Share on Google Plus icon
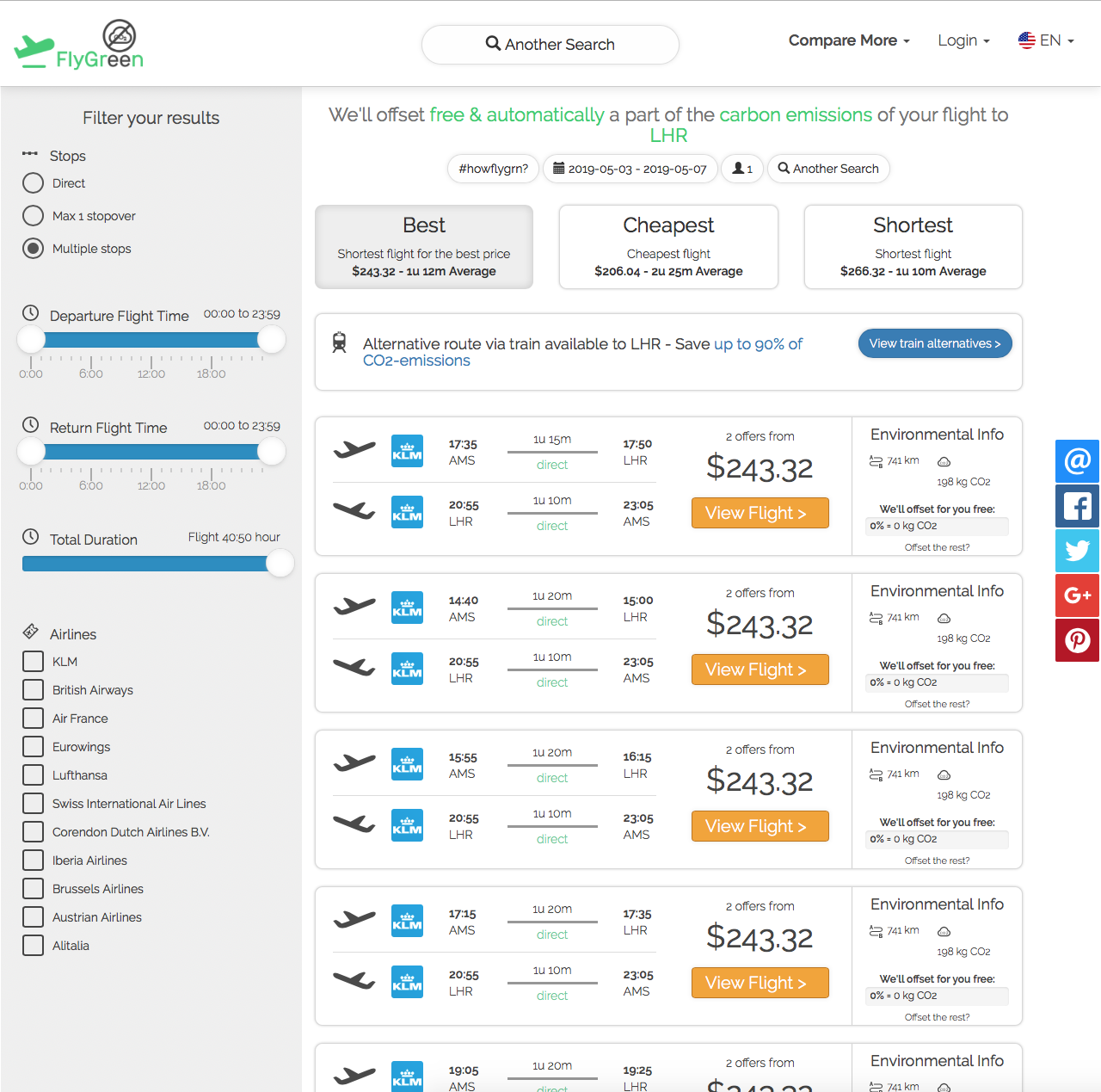The width and height of the screenshot is (1101, 1092). click(1077, 595)
